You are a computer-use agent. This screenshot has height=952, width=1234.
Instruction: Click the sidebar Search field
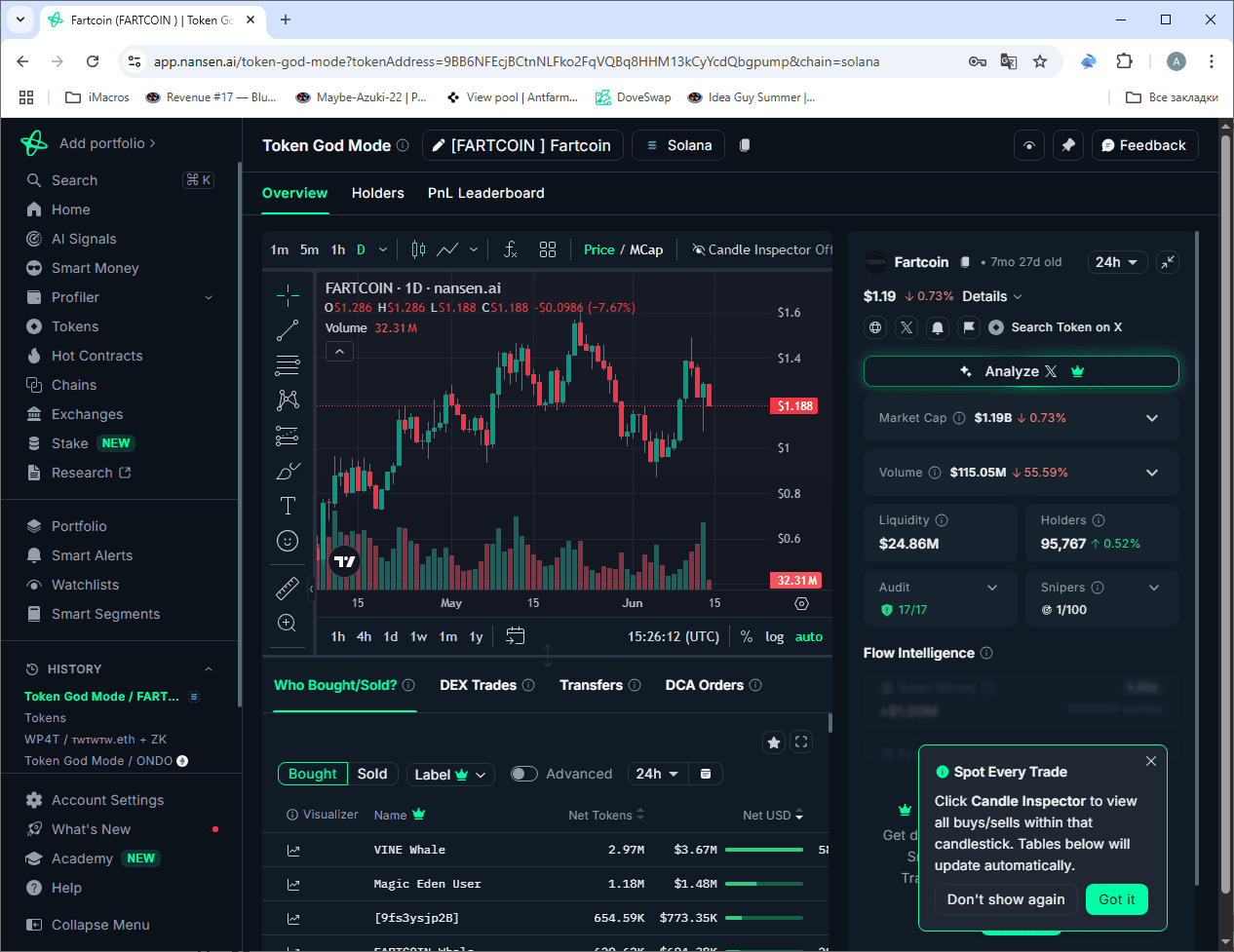[120, 180]
